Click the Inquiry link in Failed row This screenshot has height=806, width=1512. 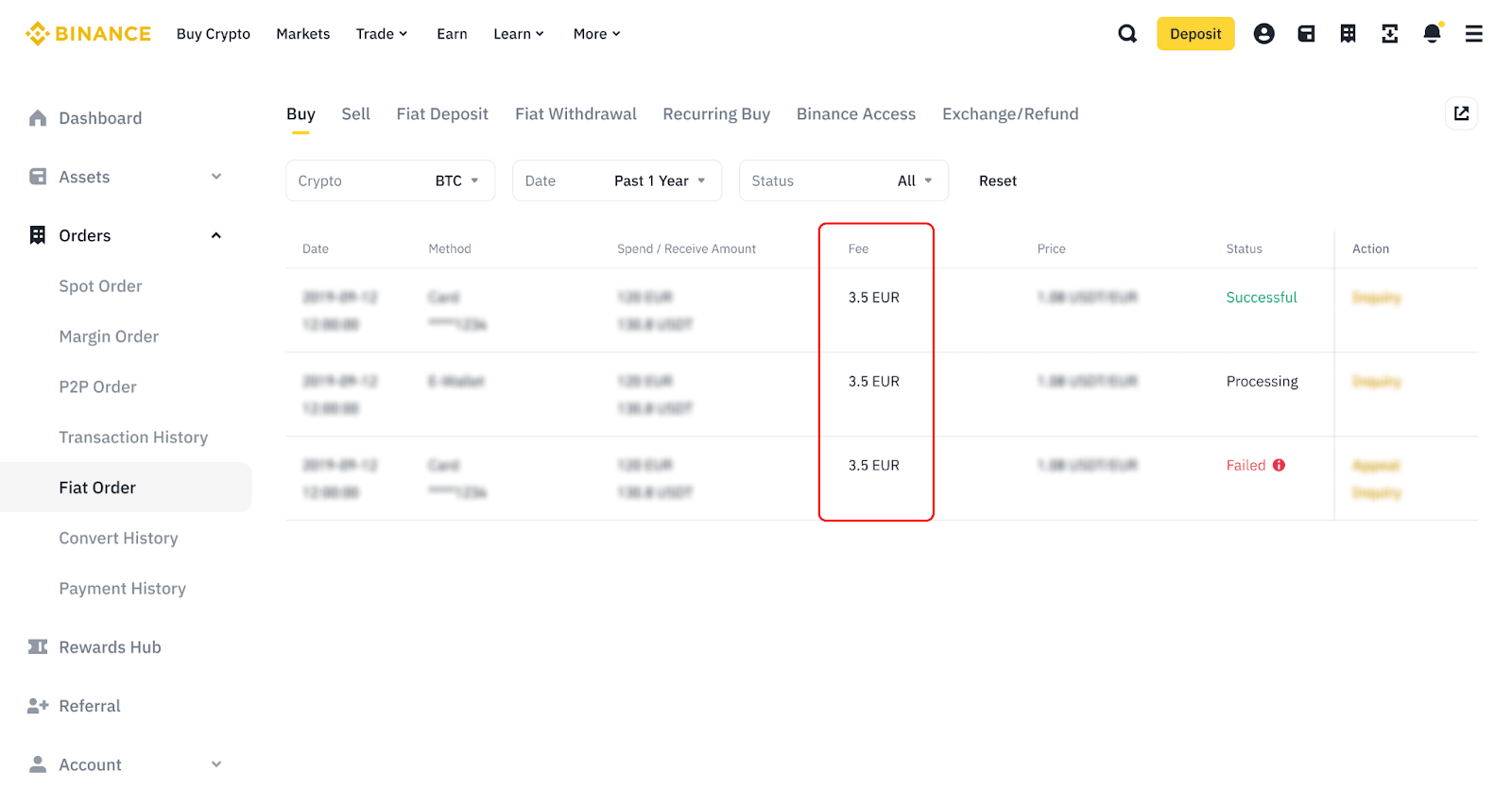(1376, 493)
